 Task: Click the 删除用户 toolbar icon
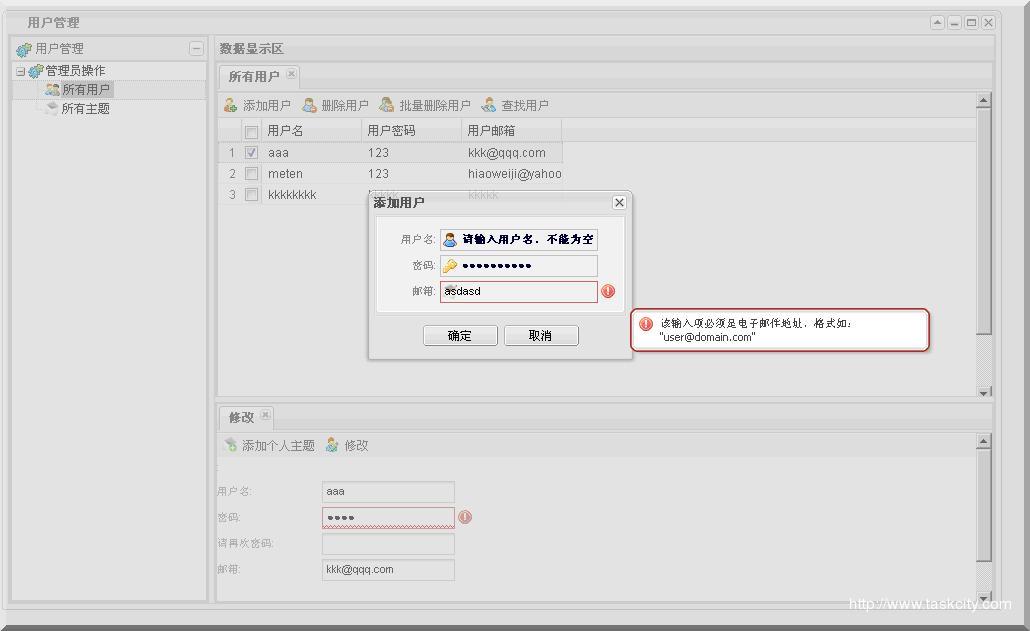click(x=310, y=105)
